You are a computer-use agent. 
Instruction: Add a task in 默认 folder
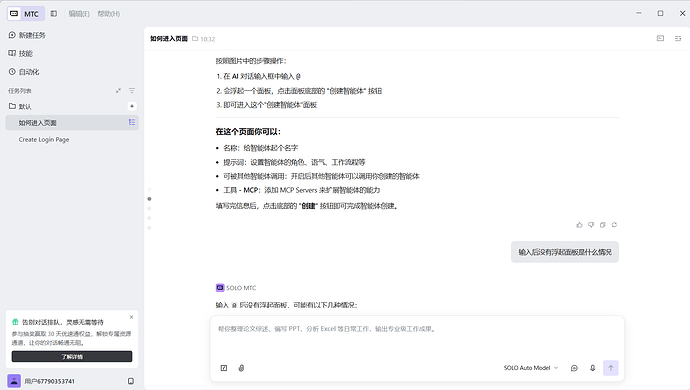132,106
